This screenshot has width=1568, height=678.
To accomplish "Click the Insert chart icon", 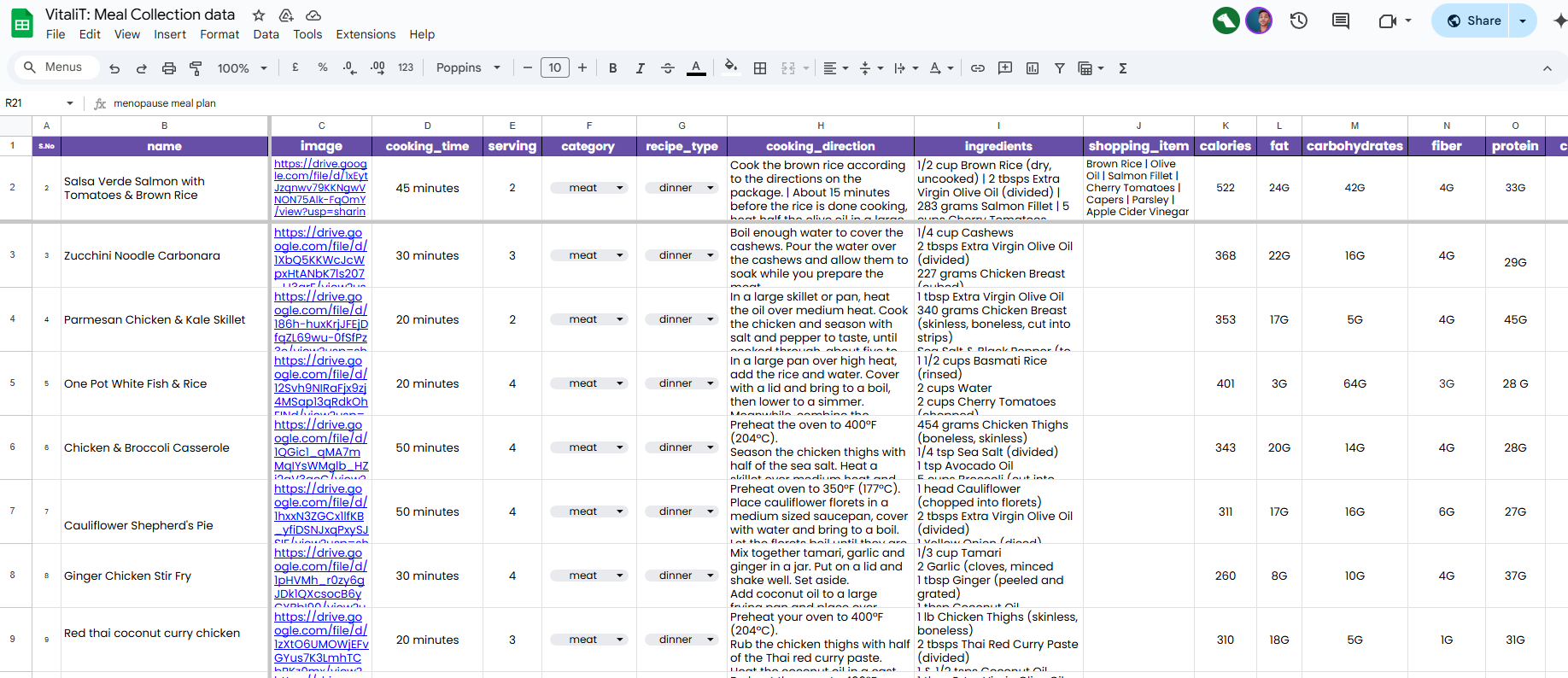I will pyautogui.click(x=1033, y=68).
